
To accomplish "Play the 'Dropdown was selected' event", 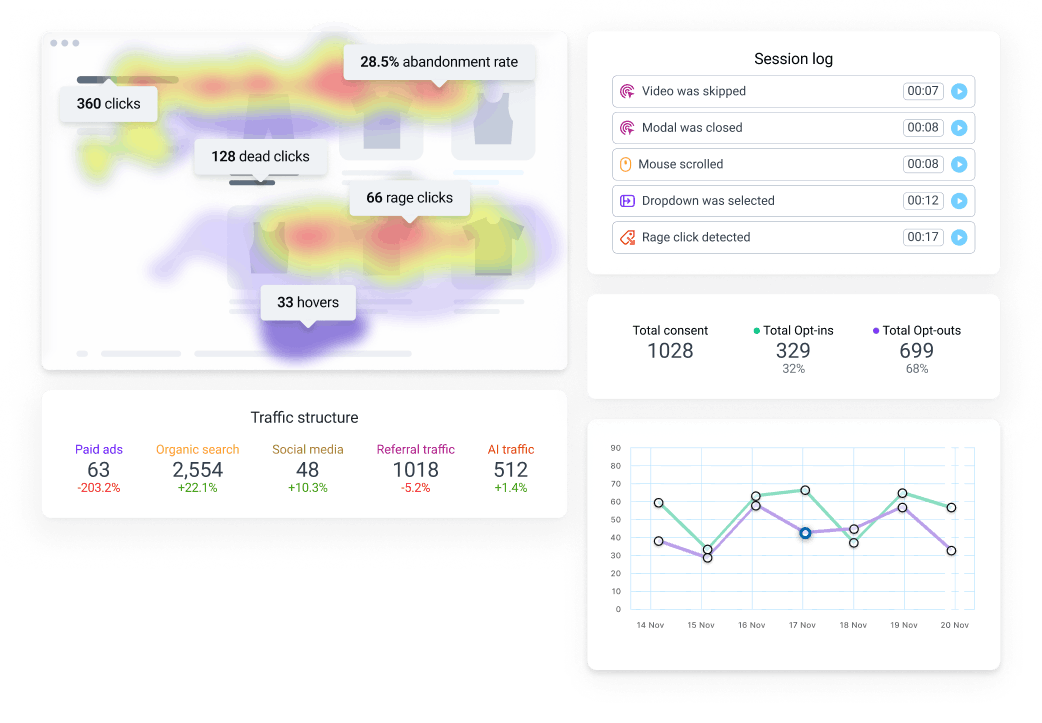I will tap(959, 201).
